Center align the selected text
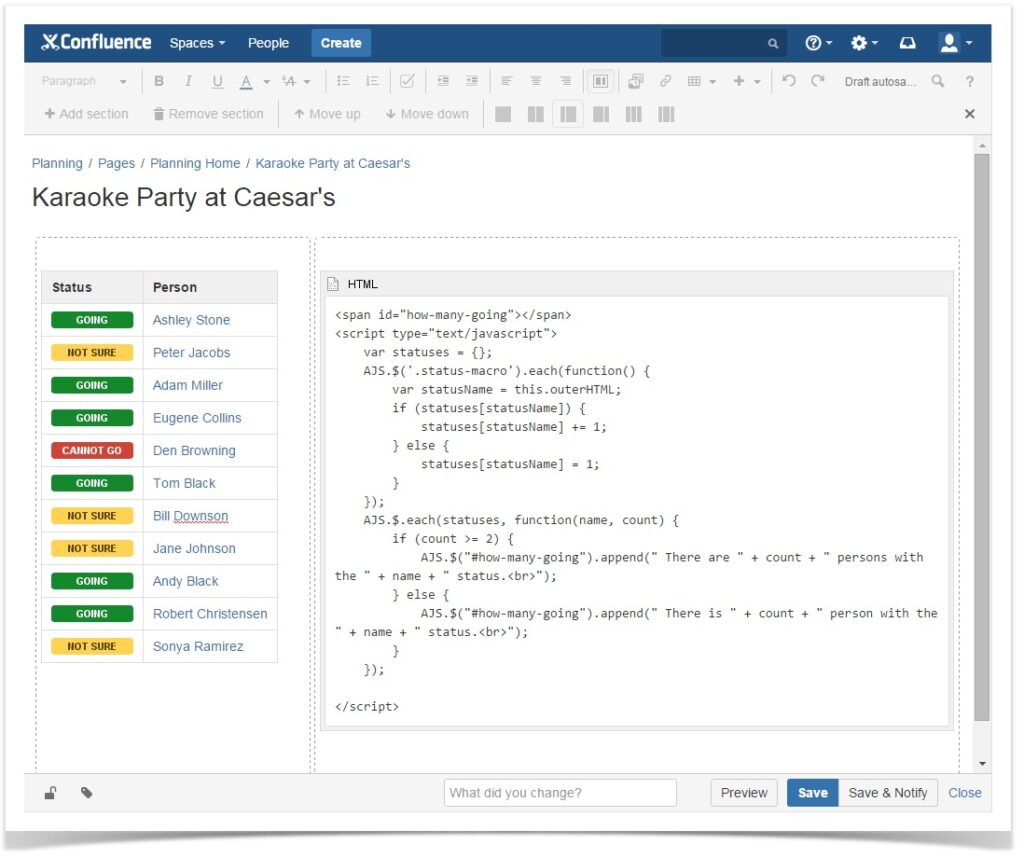 click(536, 81)
